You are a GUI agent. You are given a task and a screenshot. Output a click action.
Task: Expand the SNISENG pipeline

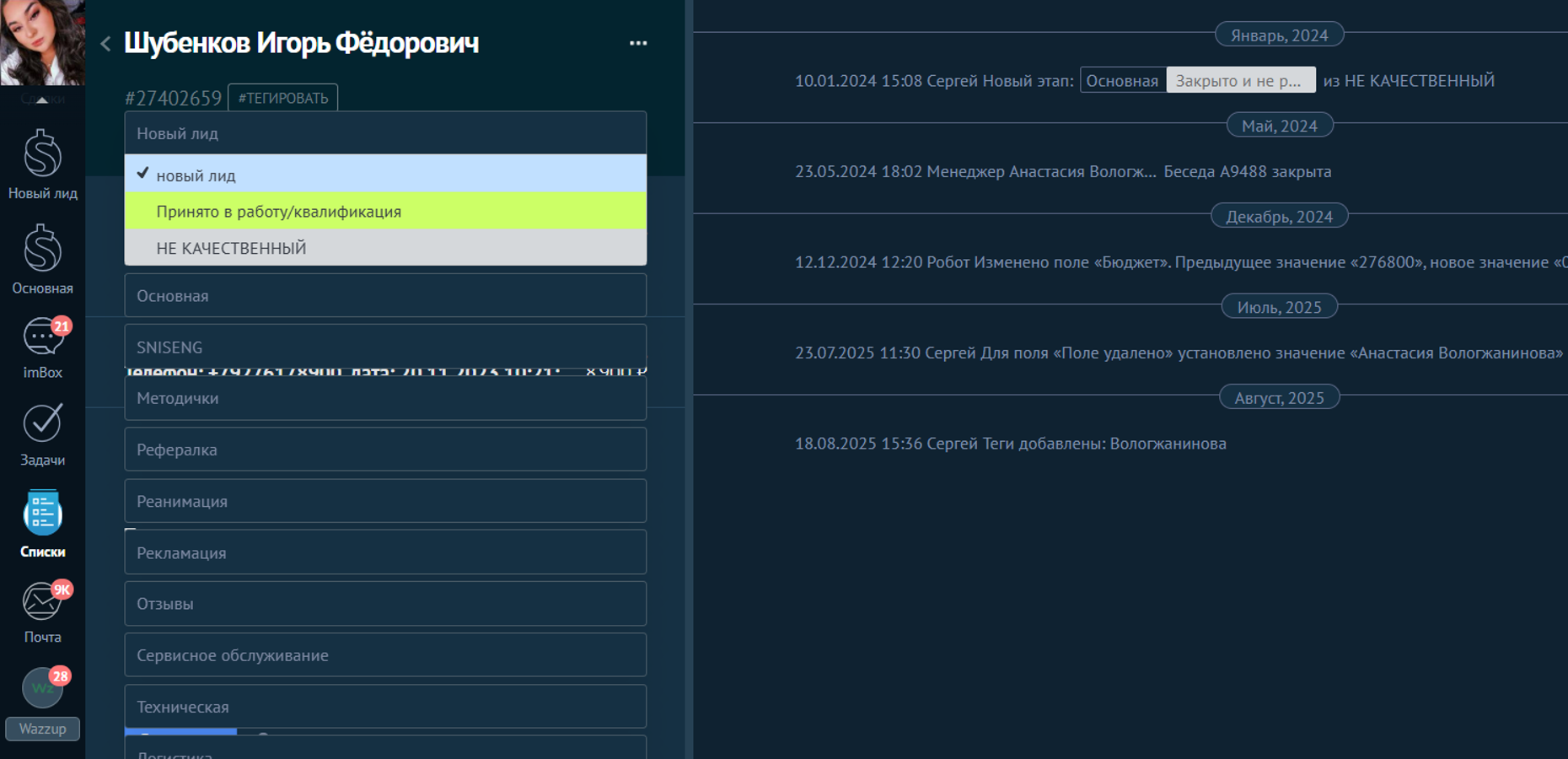(385, 347)
